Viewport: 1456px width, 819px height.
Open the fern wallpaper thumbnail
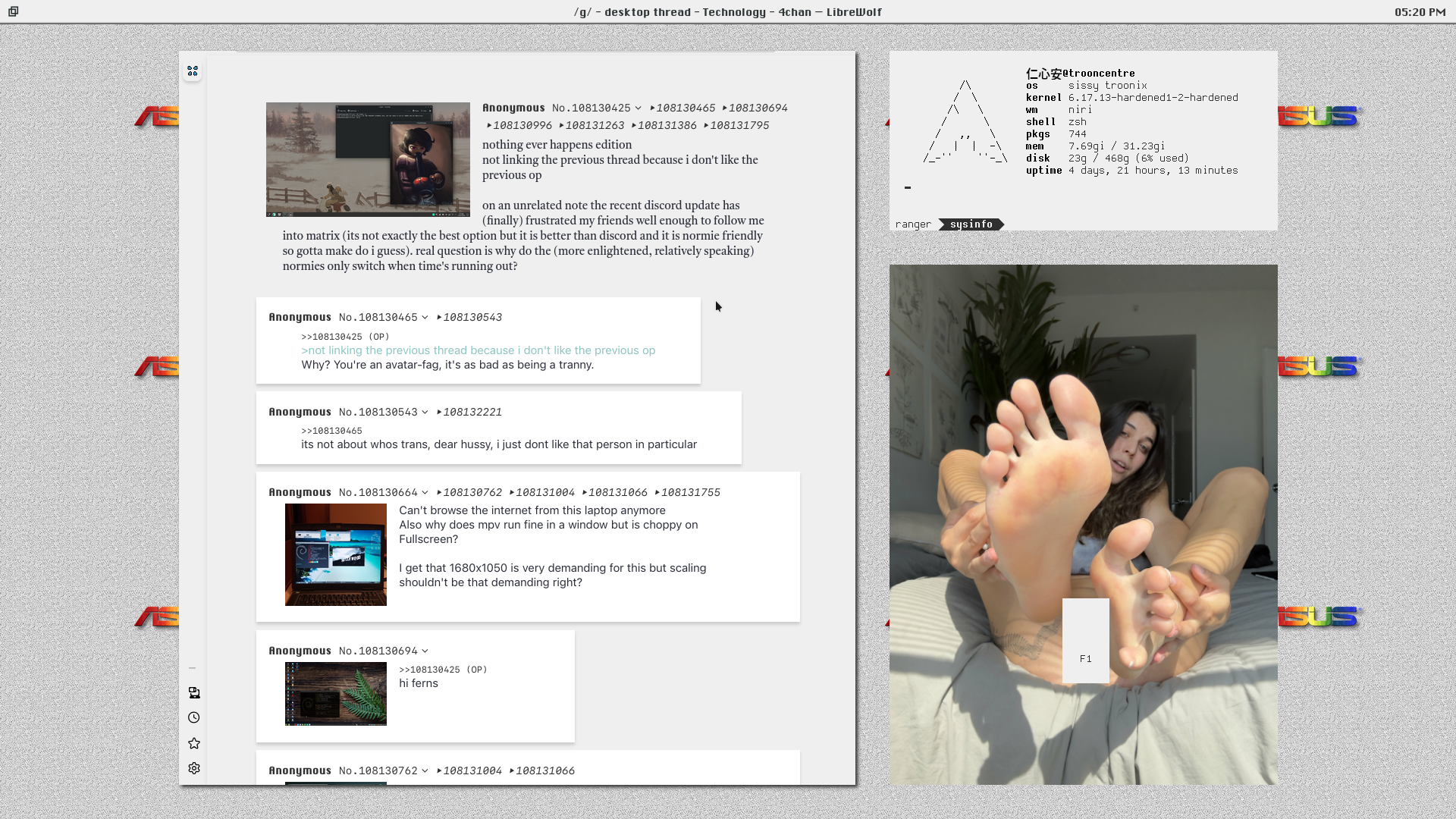[335, 694]
